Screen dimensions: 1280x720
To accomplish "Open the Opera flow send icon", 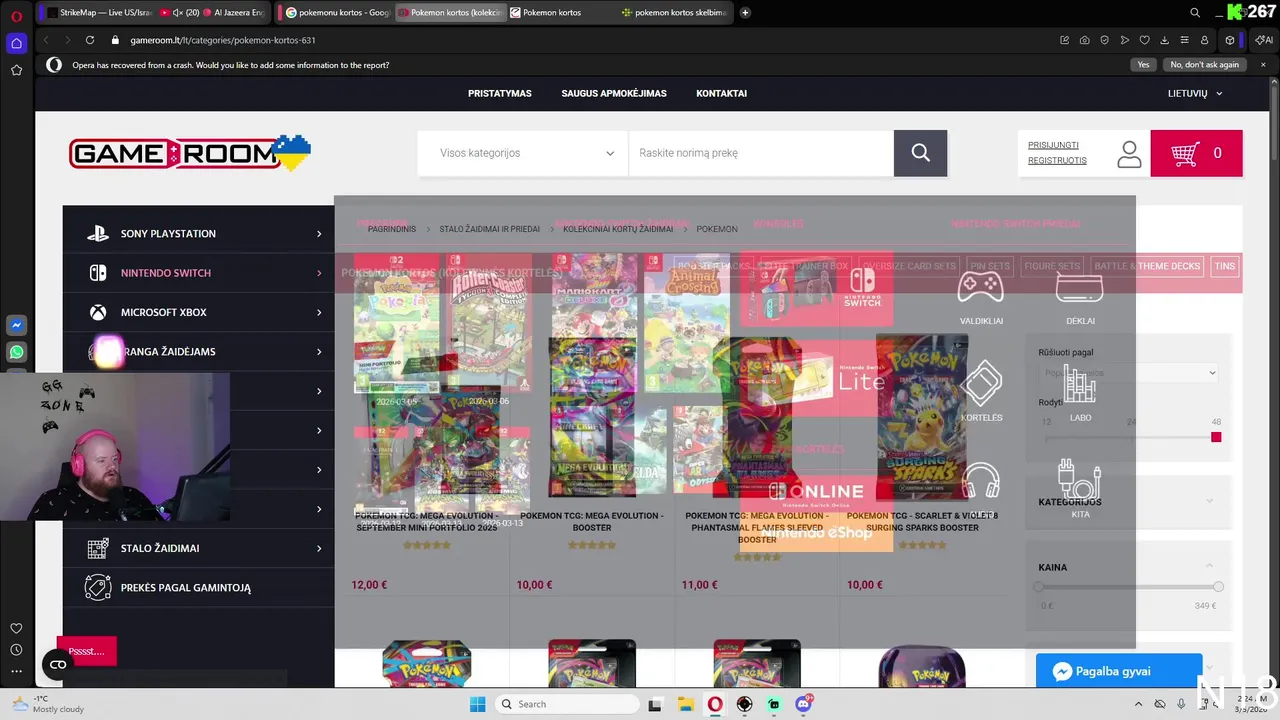I will (x=1125, y=40).
